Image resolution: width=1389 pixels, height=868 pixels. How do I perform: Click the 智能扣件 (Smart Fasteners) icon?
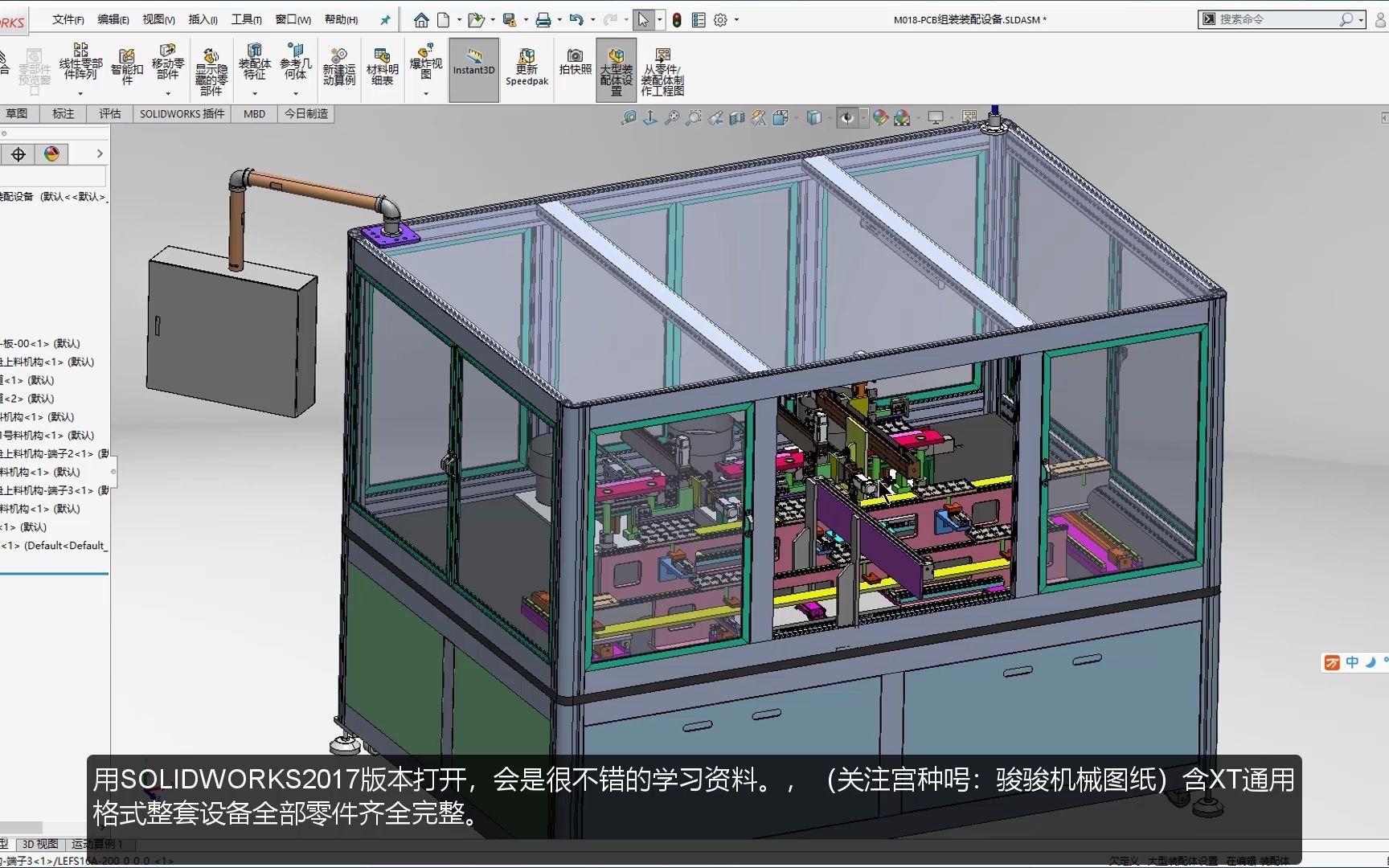(x=125, y=64)
